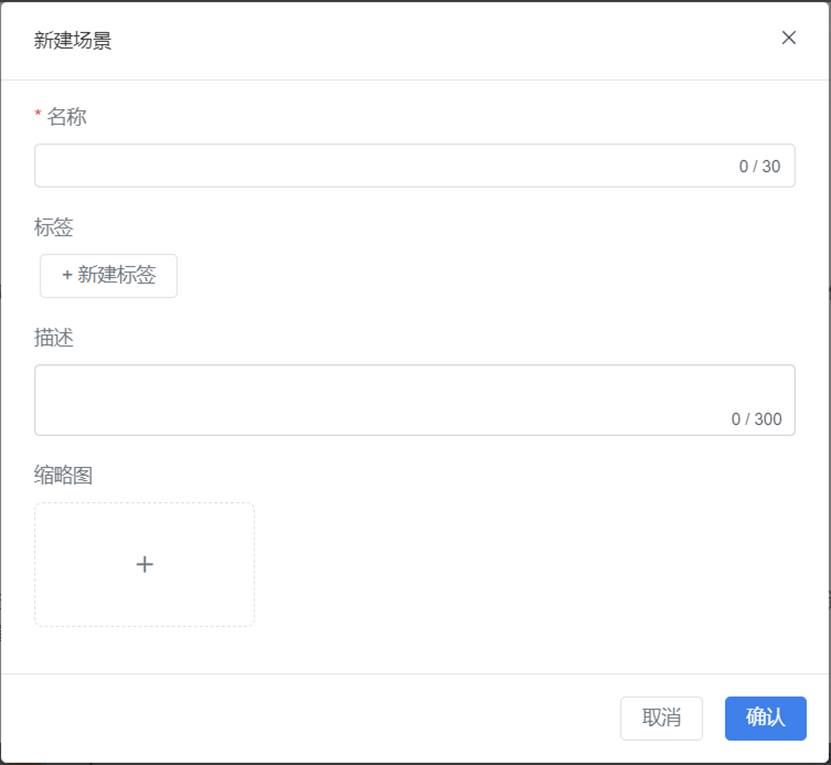Click the 新建场景 dialog title text

(x=73, y=40)
